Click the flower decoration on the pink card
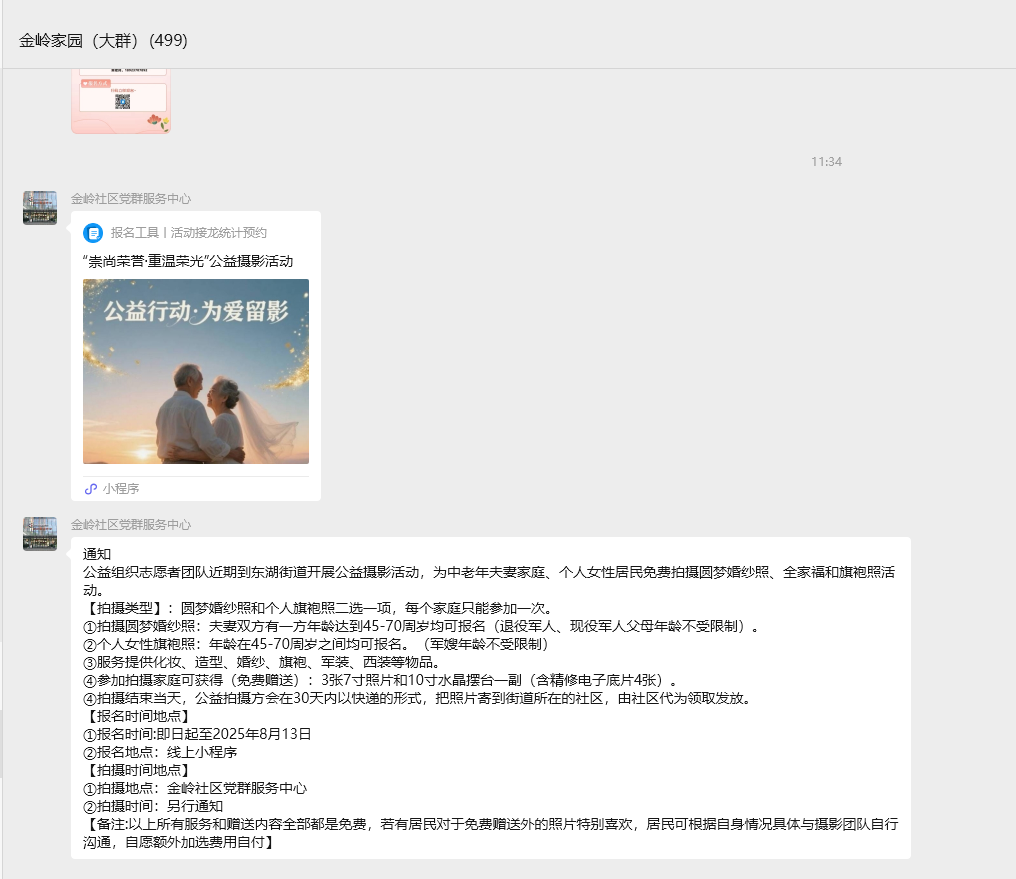 point(154,120)
